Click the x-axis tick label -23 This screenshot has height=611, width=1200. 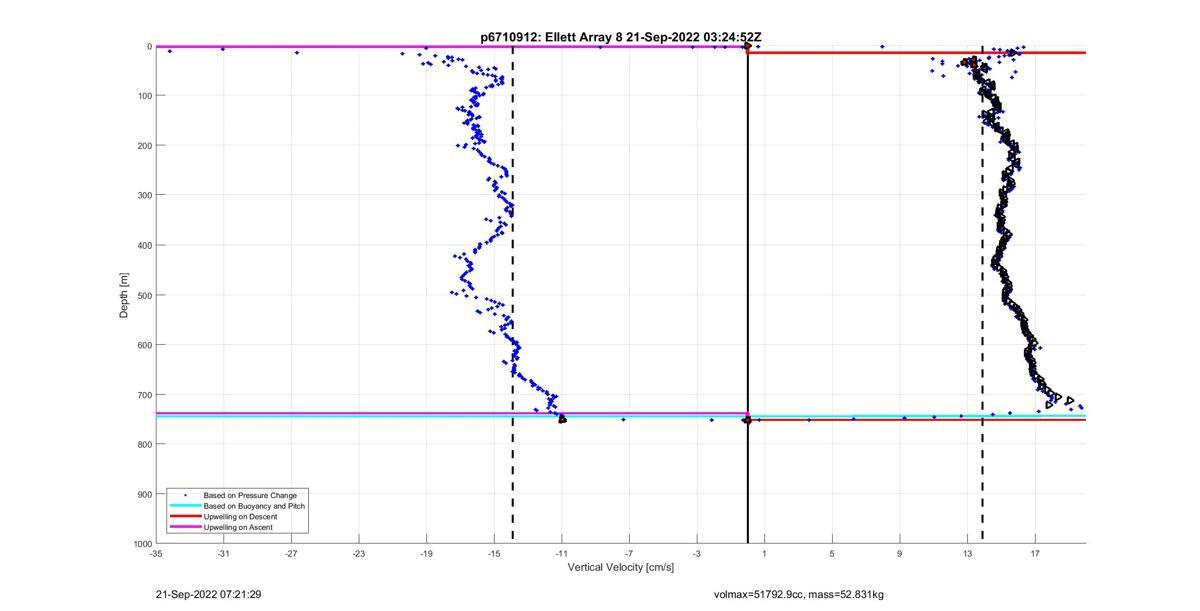pyautogui.click(x=358, y=553)
